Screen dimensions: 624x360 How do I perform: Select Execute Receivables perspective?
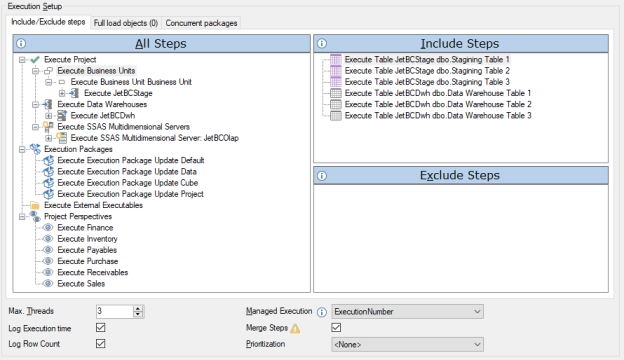(93, 272)
